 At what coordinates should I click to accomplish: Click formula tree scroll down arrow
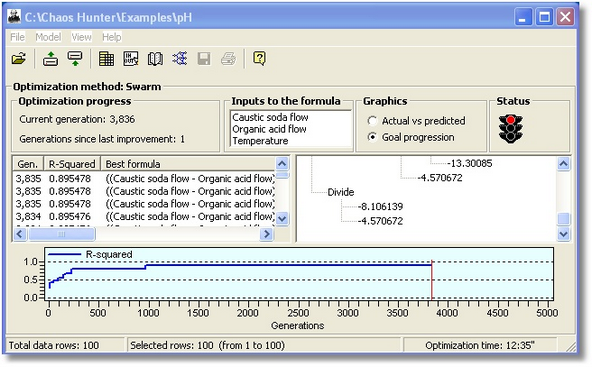pyautogui.click(x=563, y=234)
